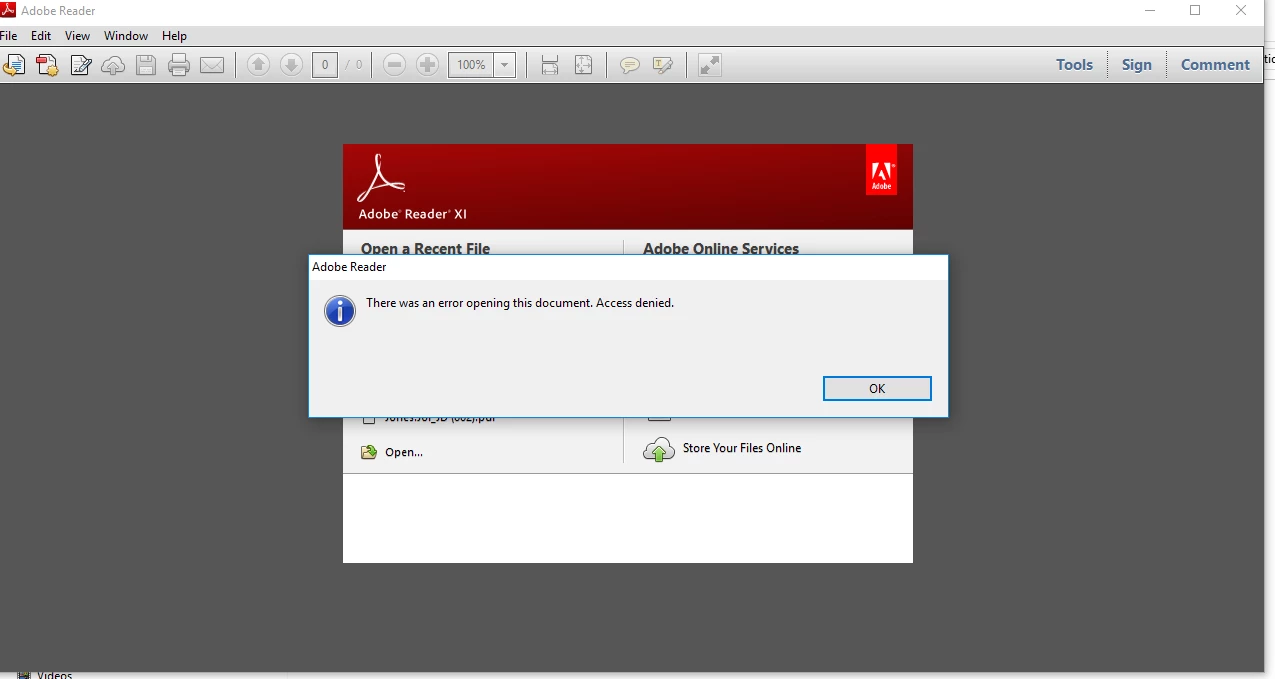This screenshot has width=1275, height=679.
Task: Click the previous page up arrow
Action: pos(258,65)
